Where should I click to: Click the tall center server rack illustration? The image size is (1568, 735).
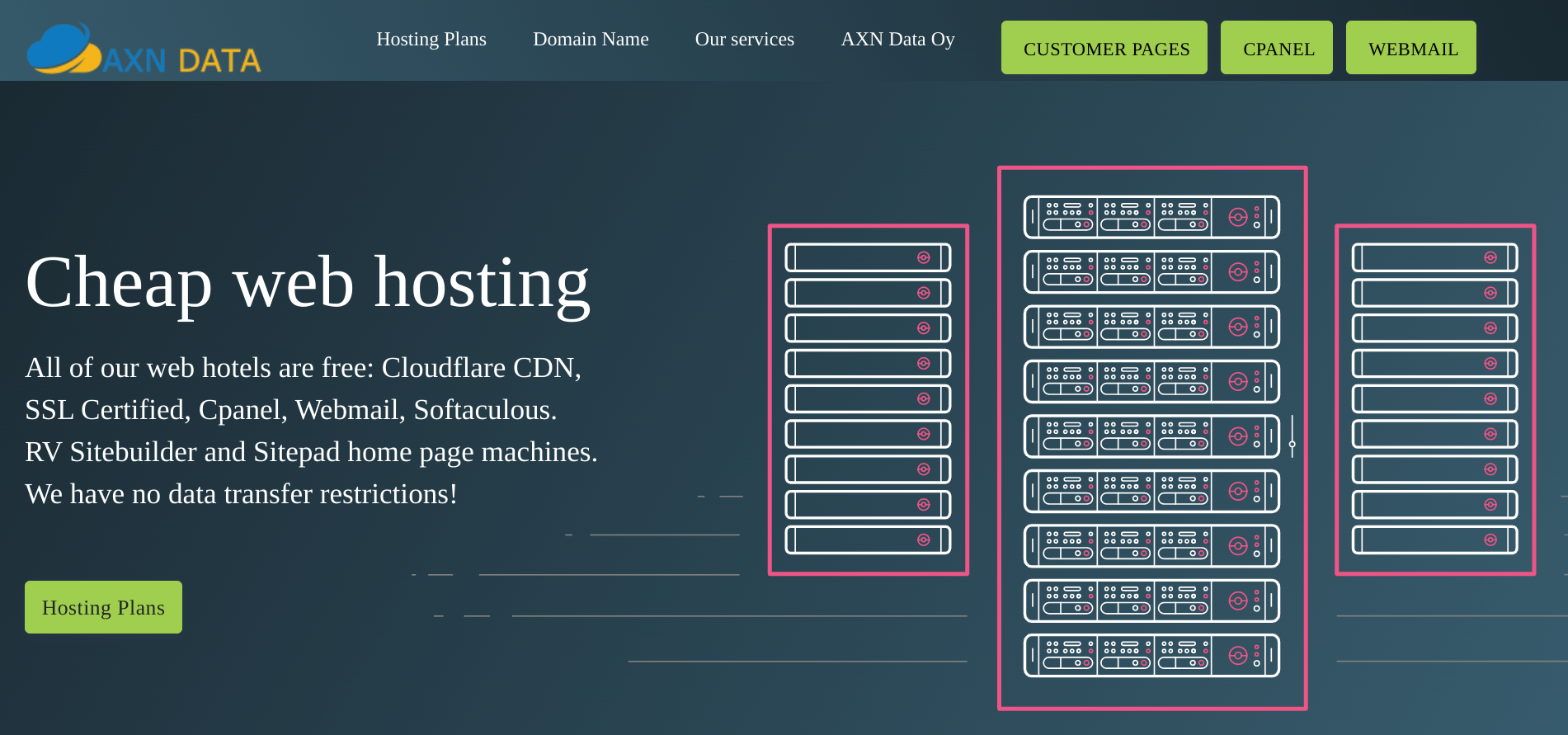pyautogui.click(x=1152, y=438)
